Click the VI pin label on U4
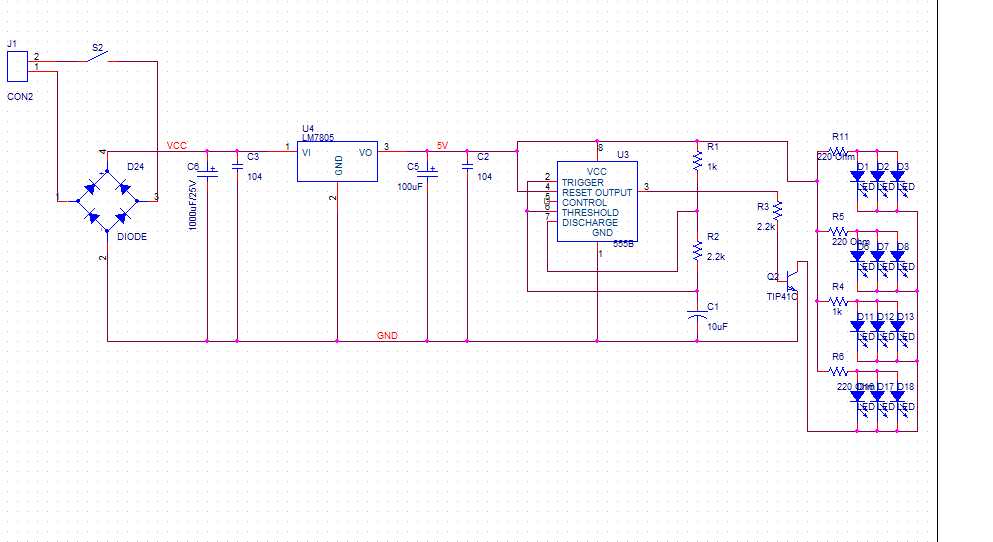 pos(307,153)
